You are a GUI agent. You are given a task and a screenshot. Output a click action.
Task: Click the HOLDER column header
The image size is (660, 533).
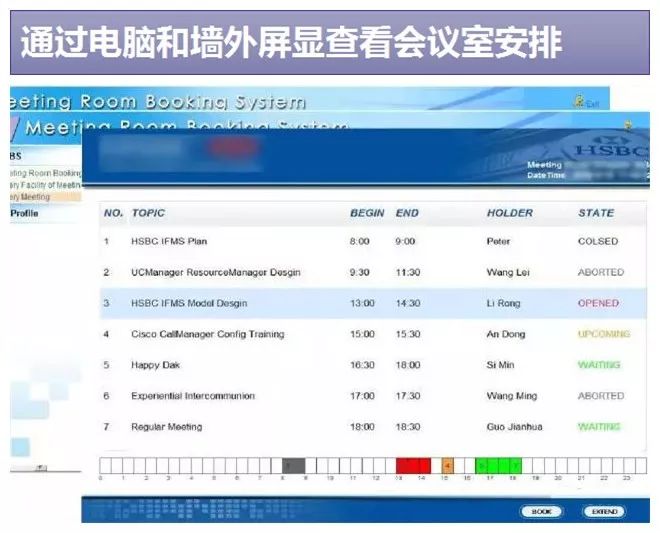point(510,213)
